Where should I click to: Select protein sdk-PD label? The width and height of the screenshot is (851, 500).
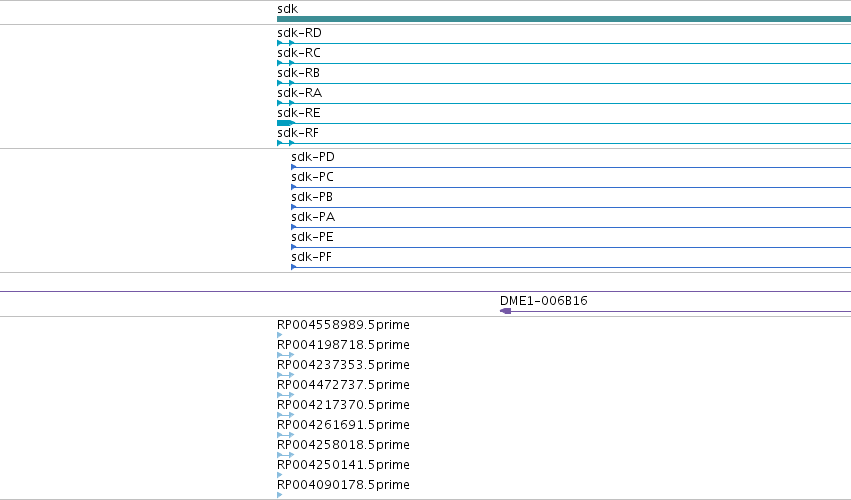pos(313,157)
